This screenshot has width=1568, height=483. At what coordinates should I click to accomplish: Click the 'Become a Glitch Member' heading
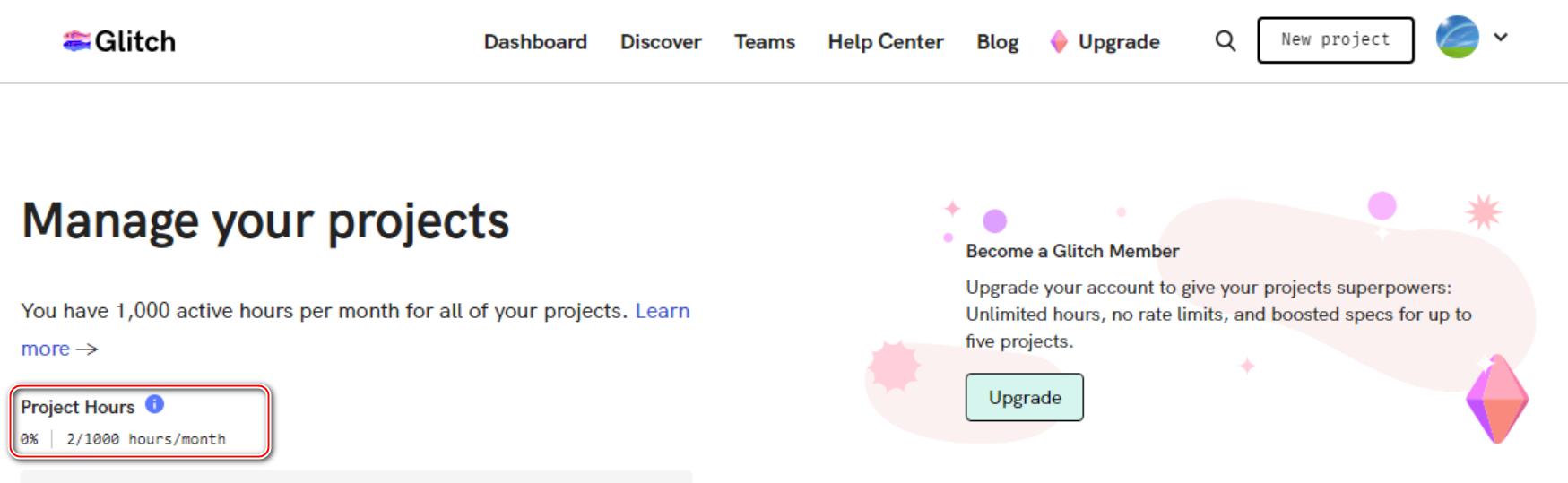[1072, 251]
